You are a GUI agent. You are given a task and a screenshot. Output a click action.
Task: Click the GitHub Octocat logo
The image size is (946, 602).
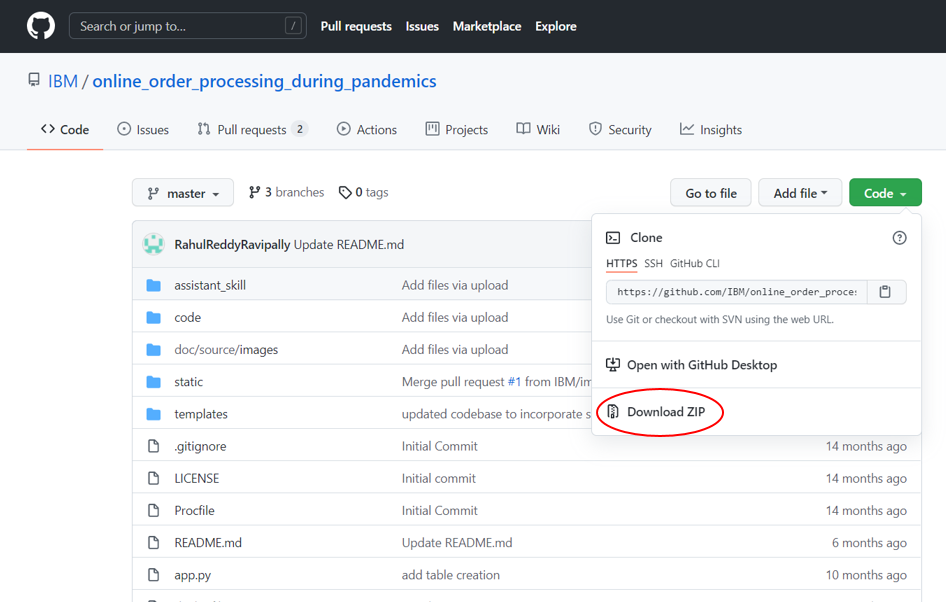click(x=41, y=26)
